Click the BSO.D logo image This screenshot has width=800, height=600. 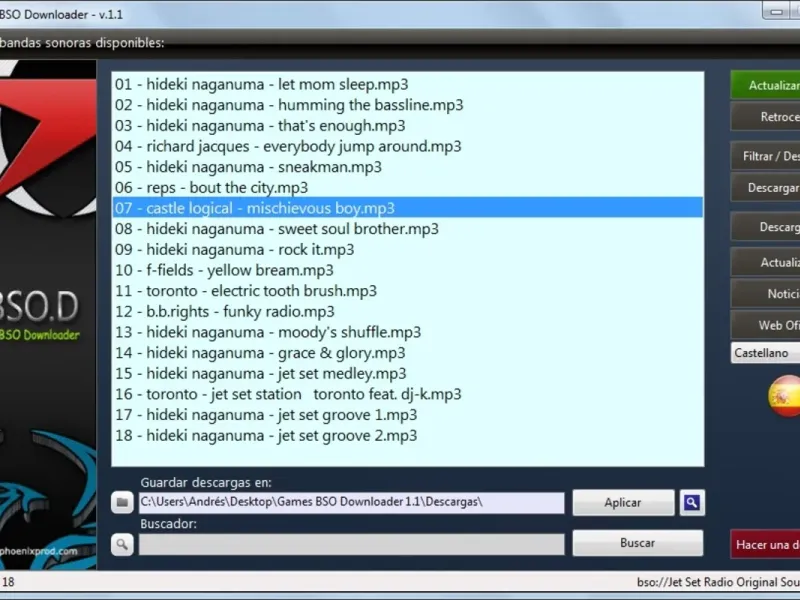point(48,315)
